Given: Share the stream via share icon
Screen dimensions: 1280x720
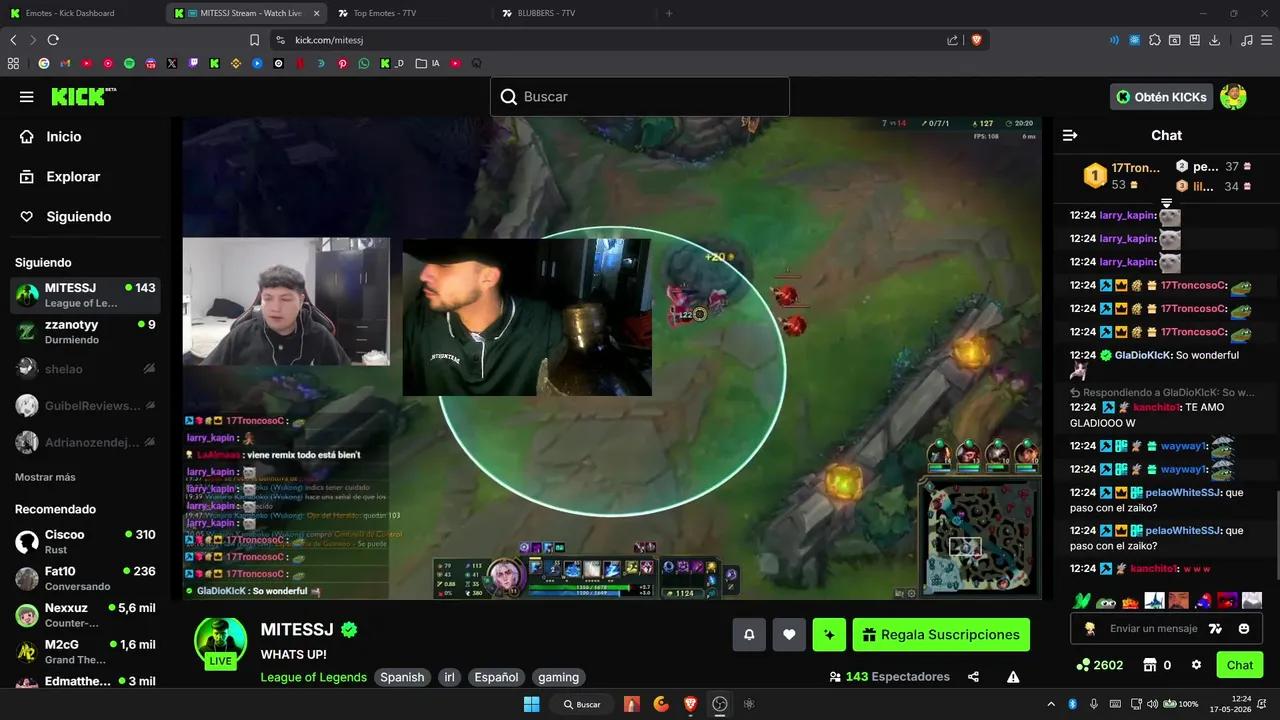Looking at the screenshot, I should pos(974,677).
